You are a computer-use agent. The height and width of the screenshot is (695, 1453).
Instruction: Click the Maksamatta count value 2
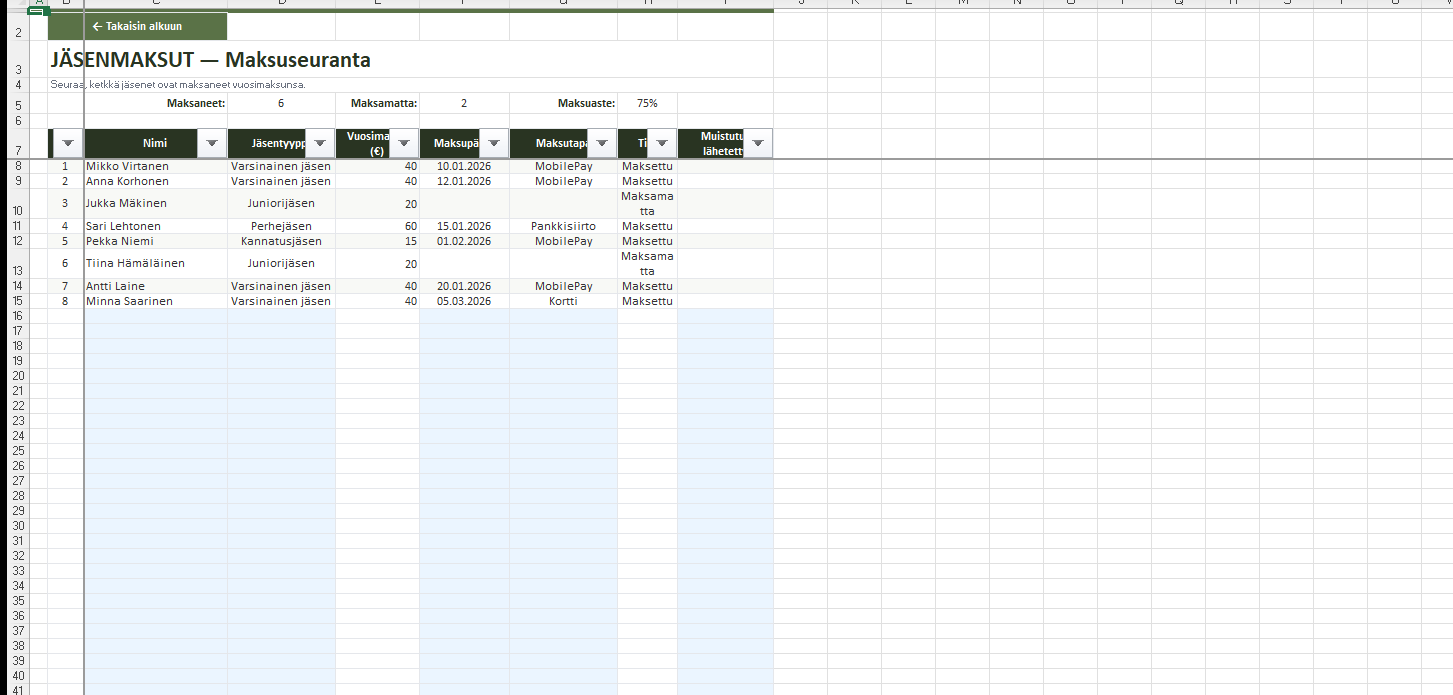(464, 103)
